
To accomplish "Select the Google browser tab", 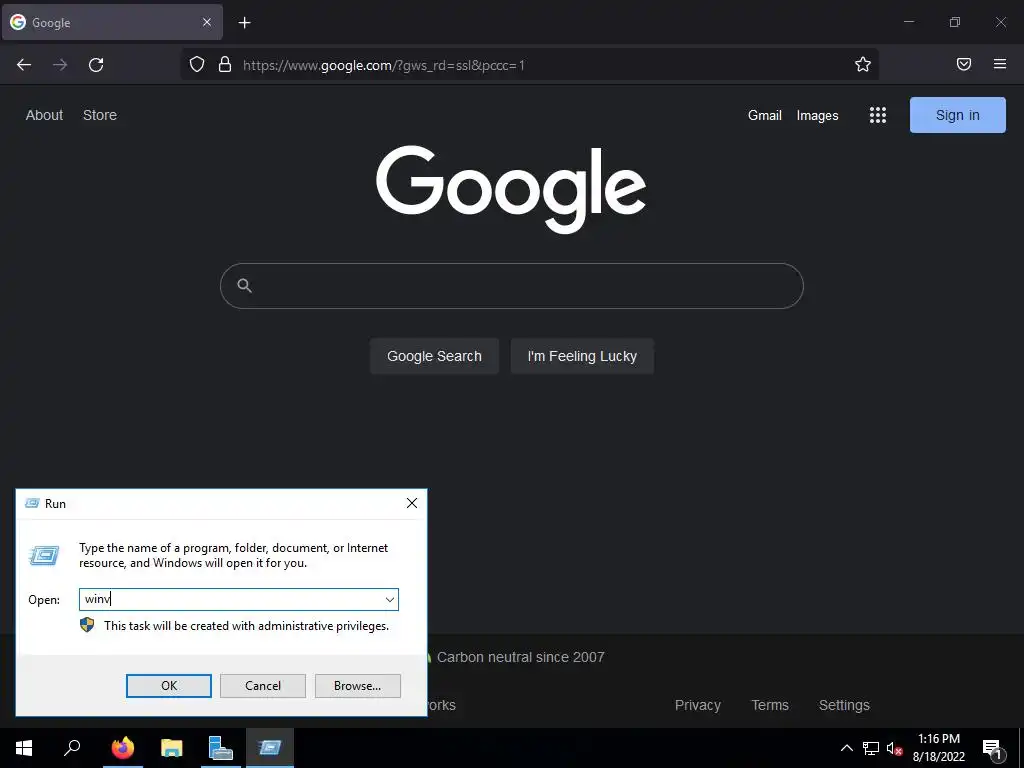I will coord(112,22).
